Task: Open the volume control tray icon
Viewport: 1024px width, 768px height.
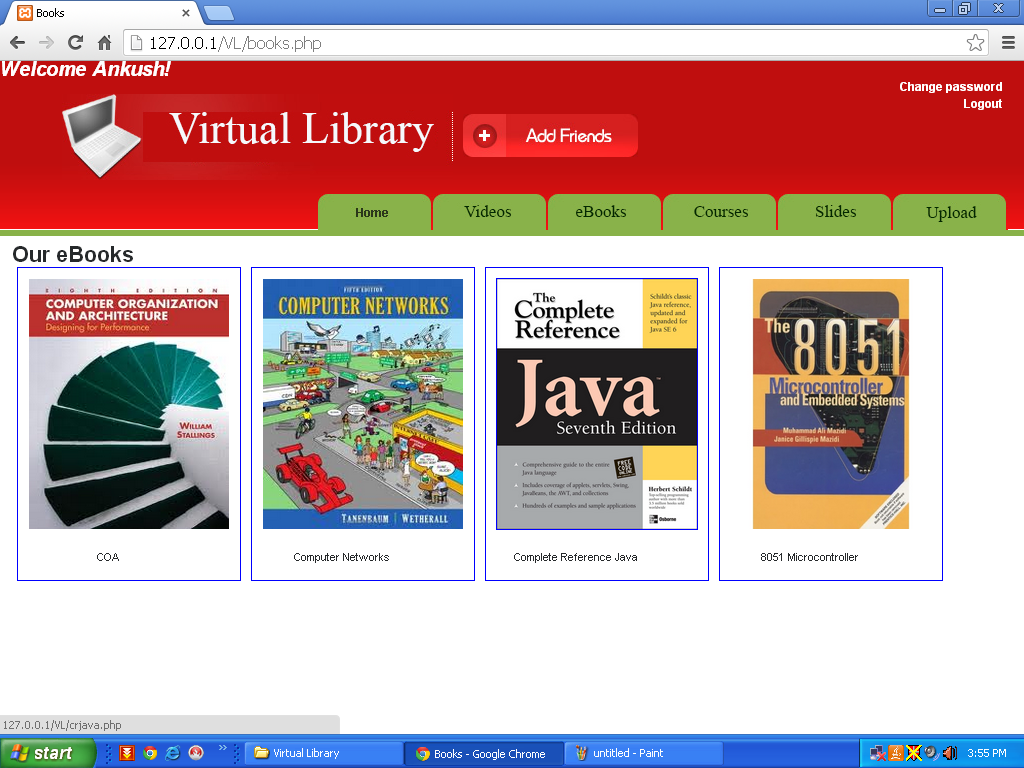Action: click(950, 754)
